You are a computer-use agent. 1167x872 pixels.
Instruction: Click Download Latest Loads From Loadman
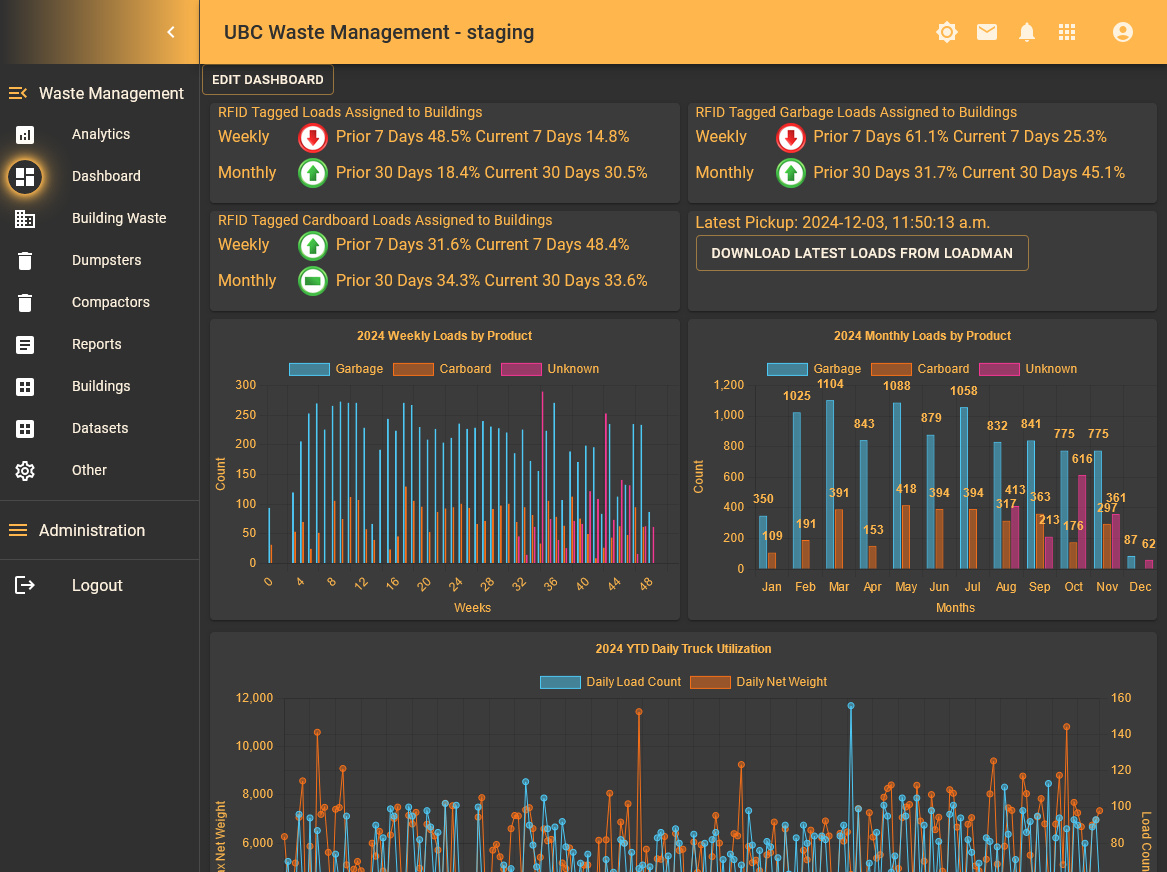point(862,253)
